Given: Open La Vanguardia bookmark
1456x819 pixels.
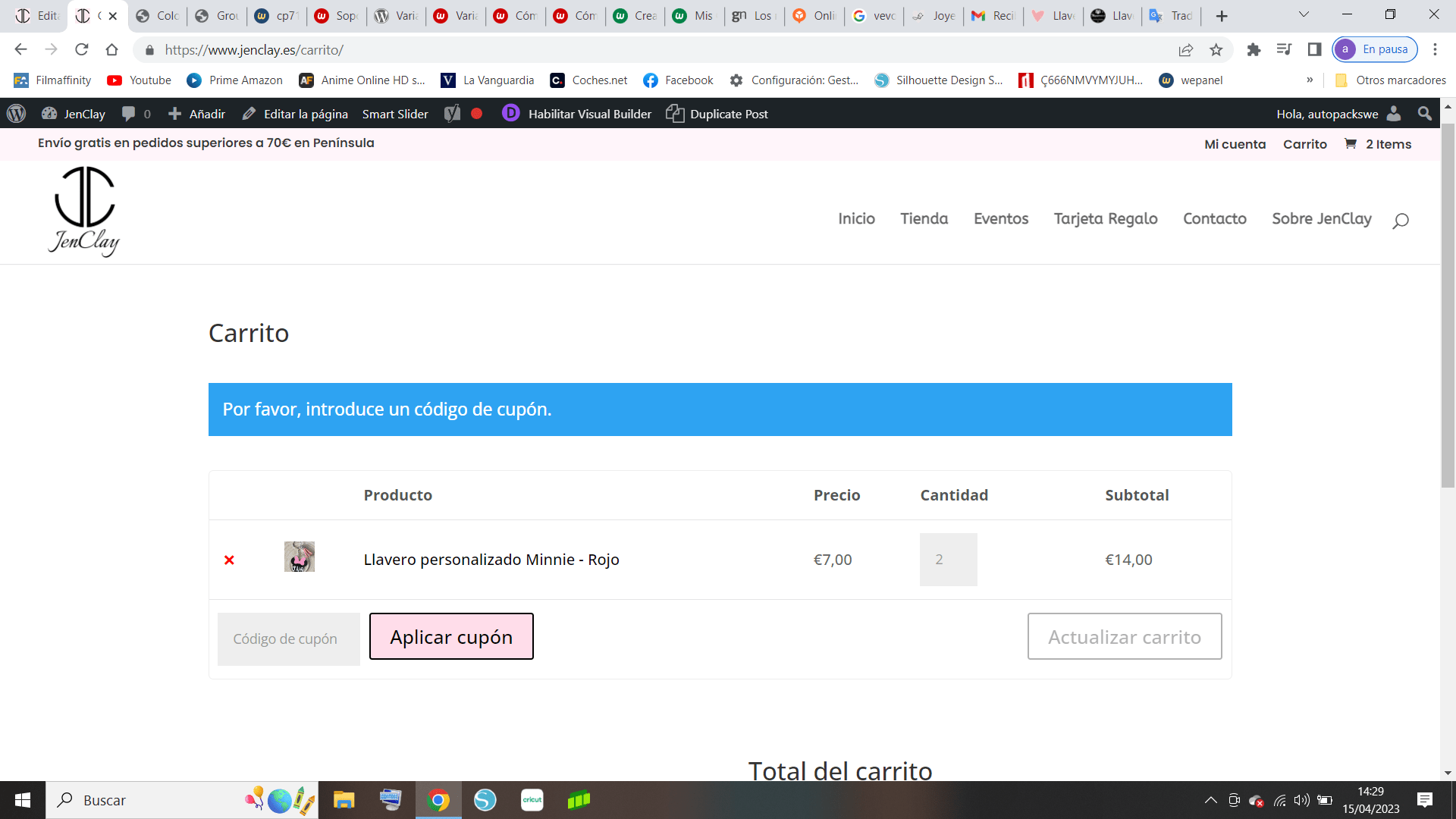Looking at the screenshot, I should pyautogui.click(x=488, y=80).
